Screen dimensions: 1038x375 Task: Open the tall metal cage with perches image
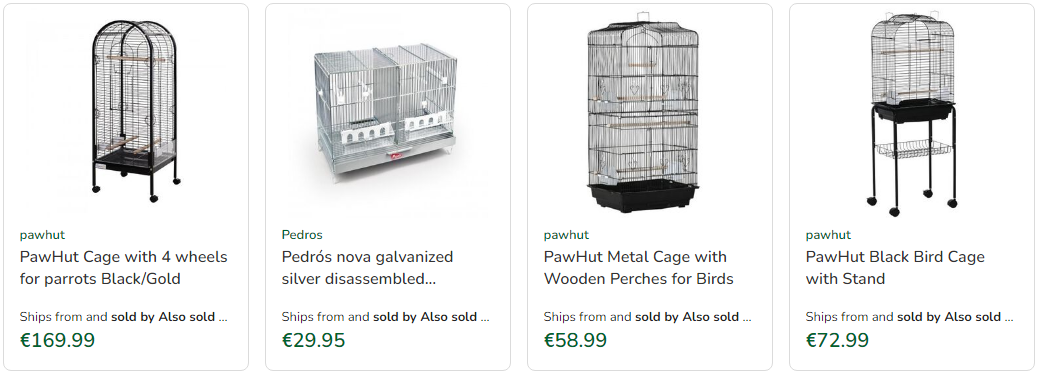pyautogui.click(x=643, y=111)
